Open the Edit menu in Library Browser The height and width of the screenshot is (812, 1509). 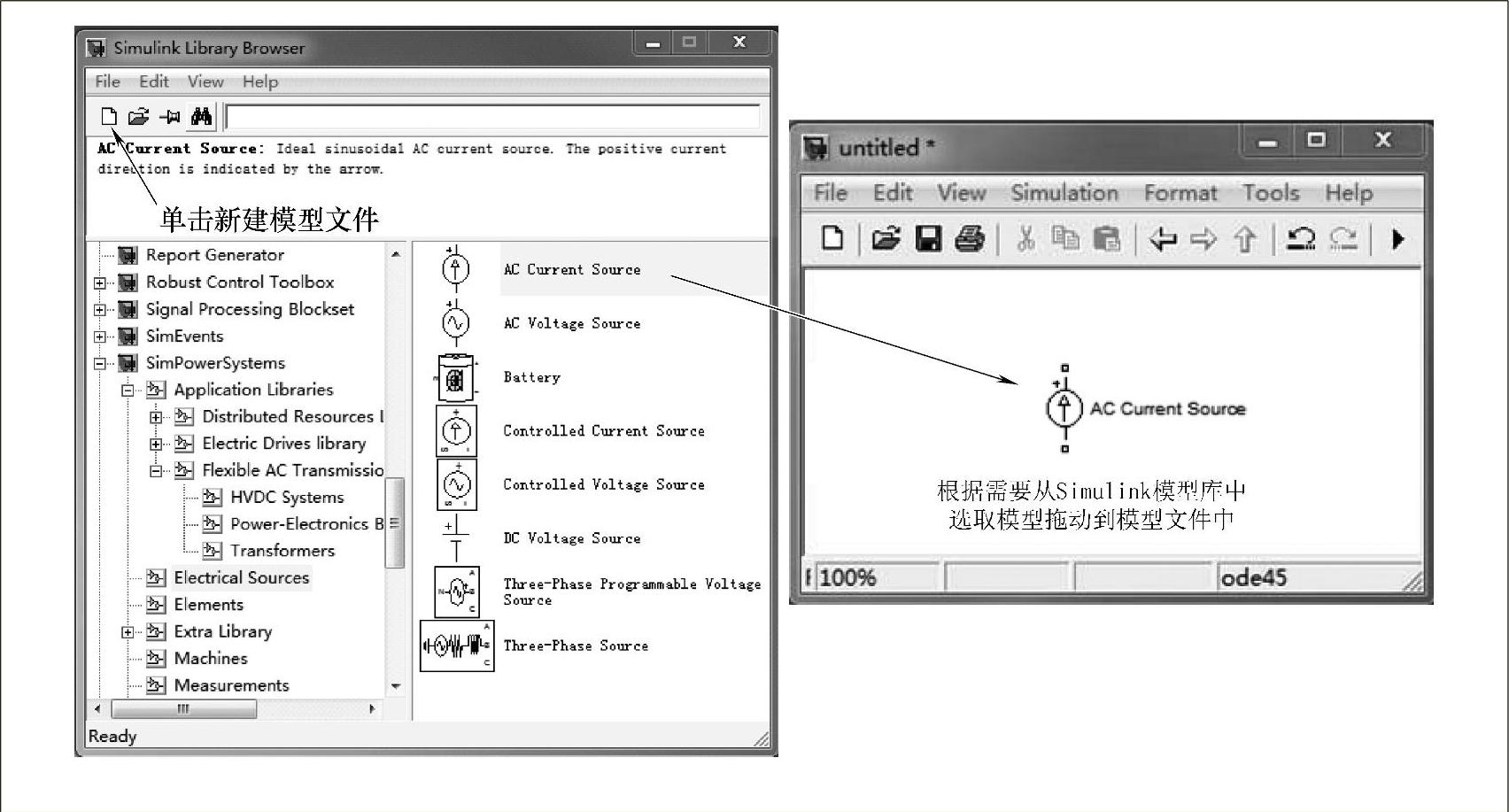pyautogui.click(x=153, y=81)
